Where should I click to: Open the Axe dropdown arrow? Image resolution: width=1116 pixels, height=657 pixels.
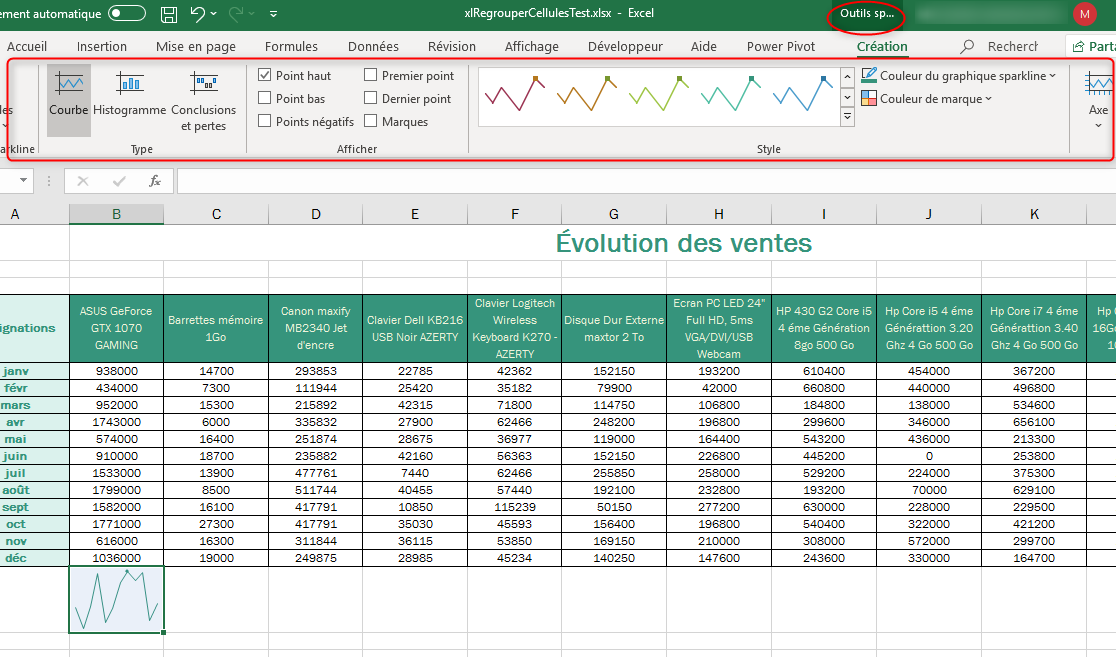coord(1098,126)
